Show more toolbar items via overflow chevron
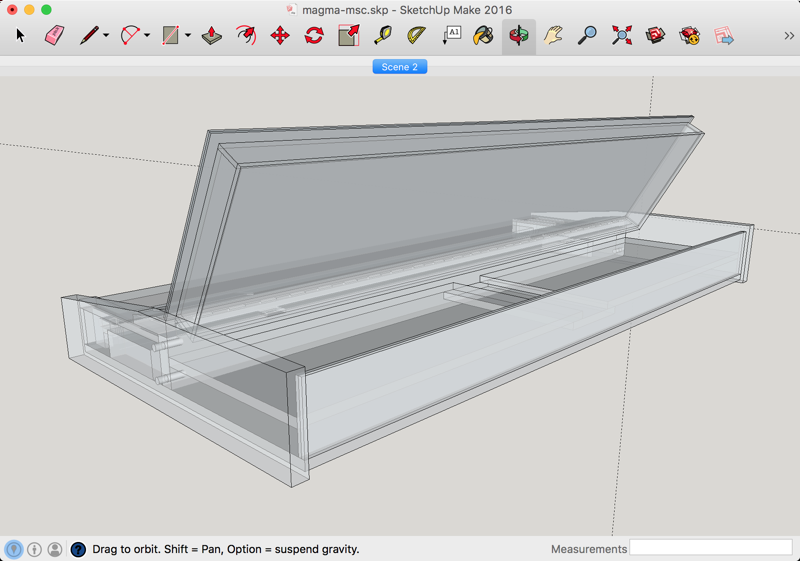This screenshot has width=800, height=561. point(789,36)
